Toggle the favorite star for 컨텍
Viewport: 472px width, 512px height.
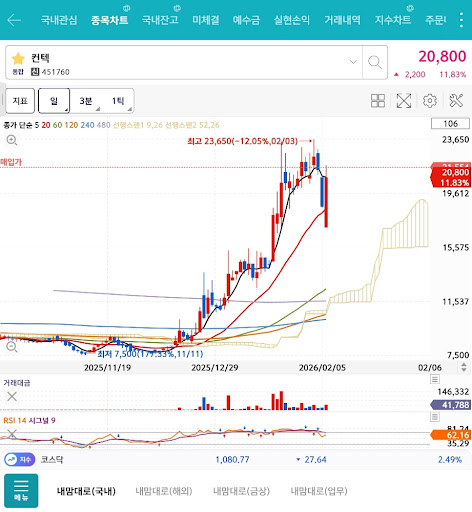pos(18,59)
